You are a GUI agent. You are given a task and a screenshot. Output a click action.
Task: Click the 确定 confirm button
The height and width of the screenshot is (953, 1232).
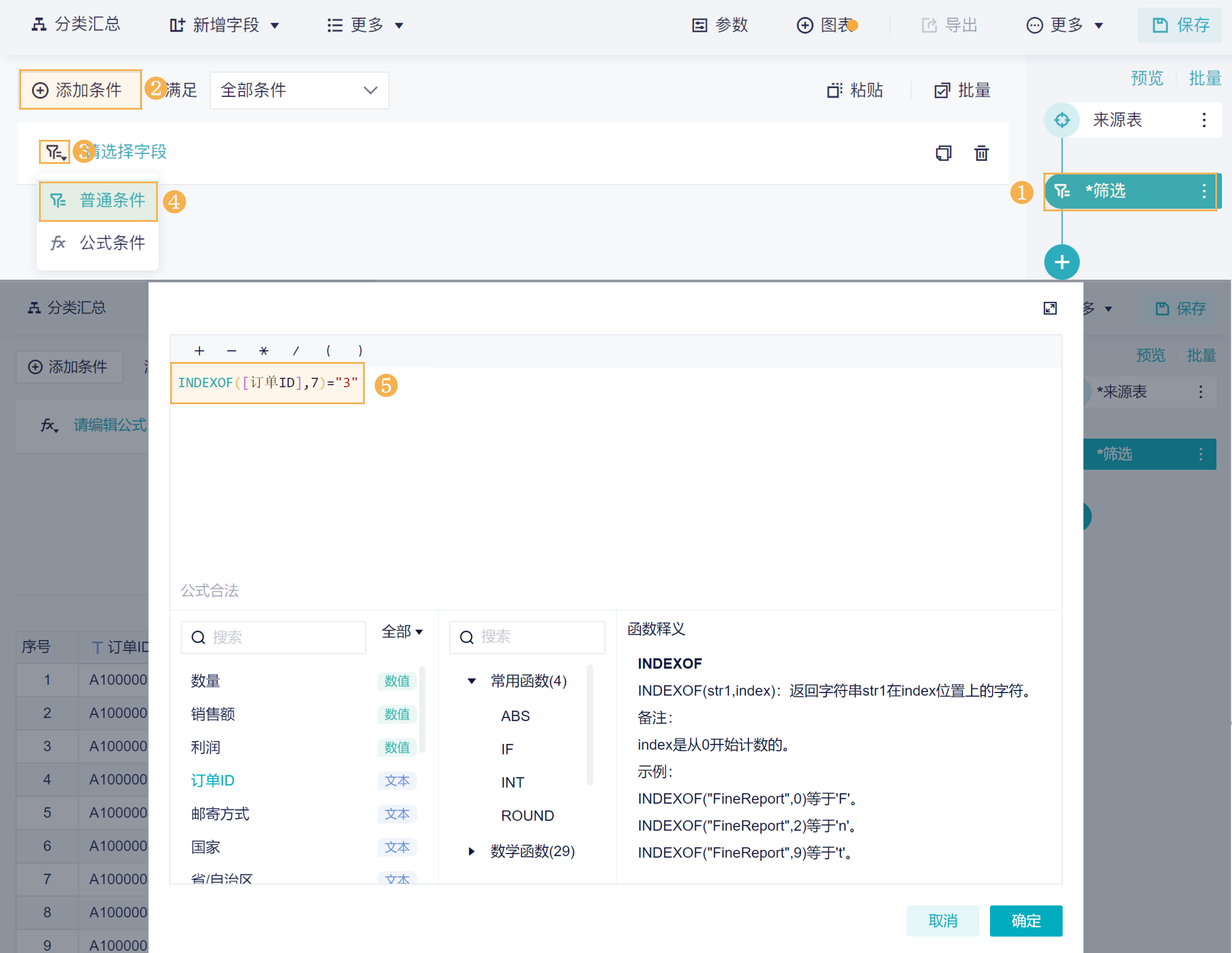click(1025, 920)
